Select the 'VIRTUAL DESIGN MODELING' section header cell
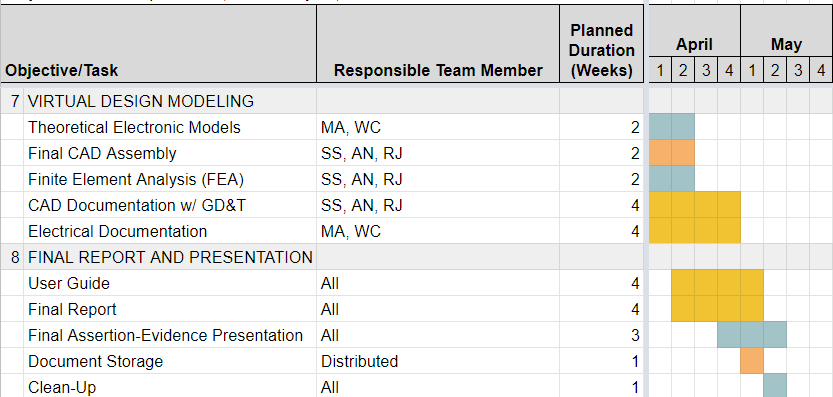 click(x=170, y=100)
